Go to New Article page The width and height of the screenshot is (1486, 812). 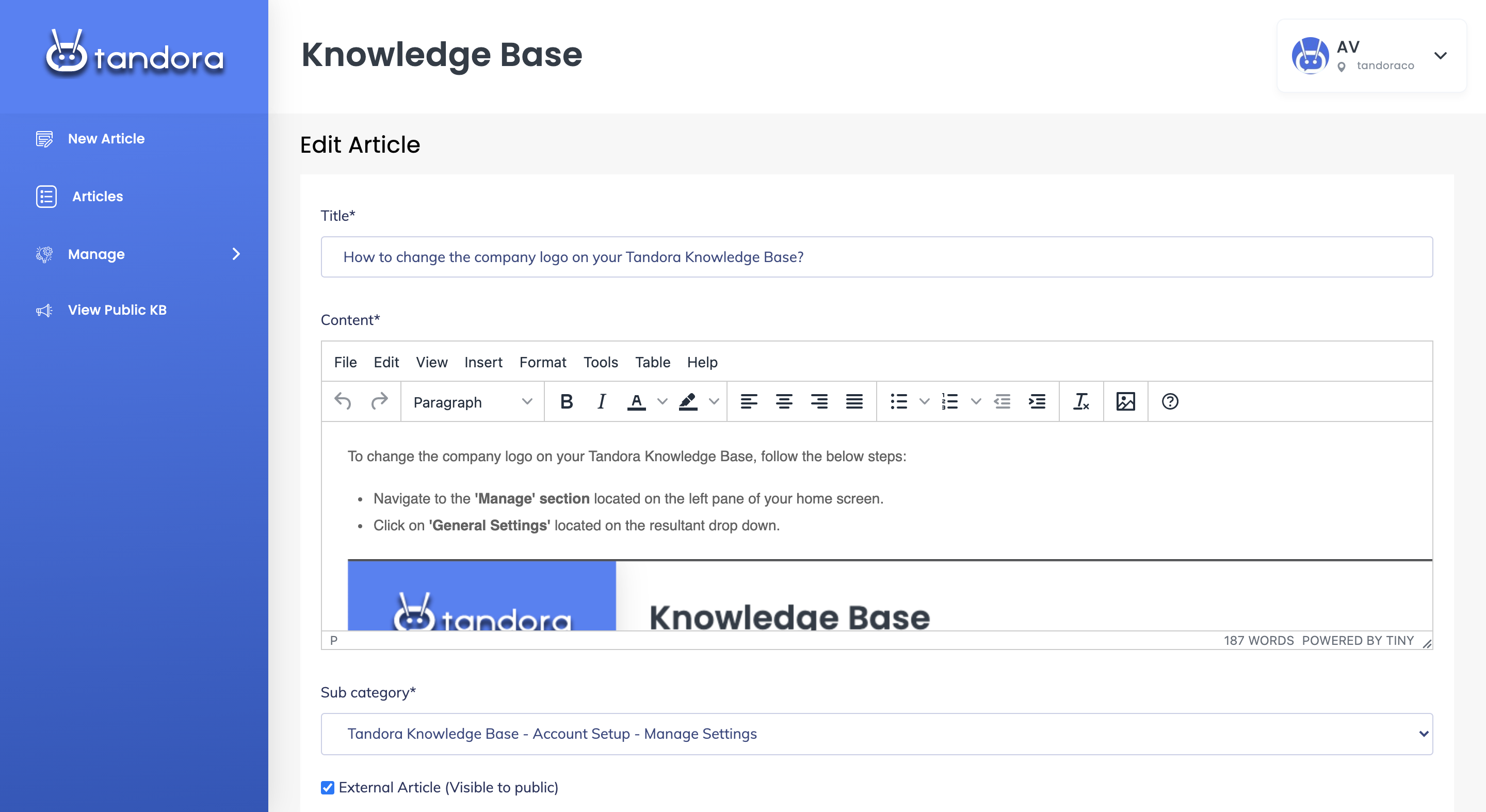(106, 138)
